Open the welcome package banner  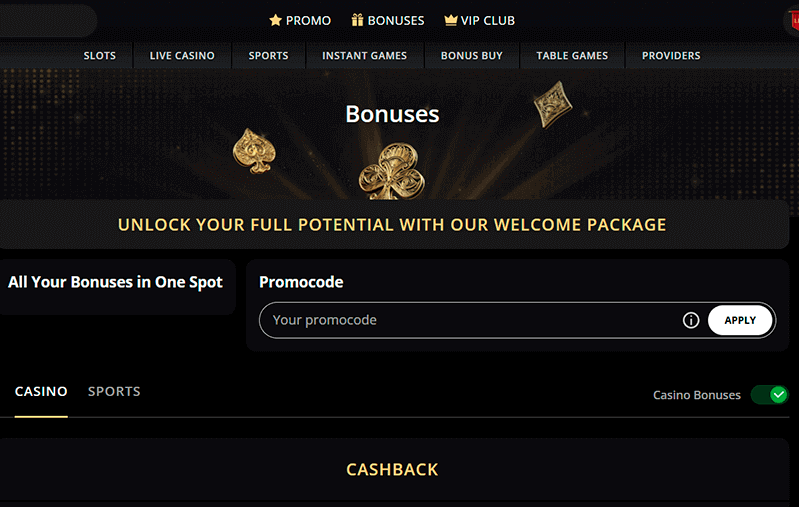(x=392, y=225)
